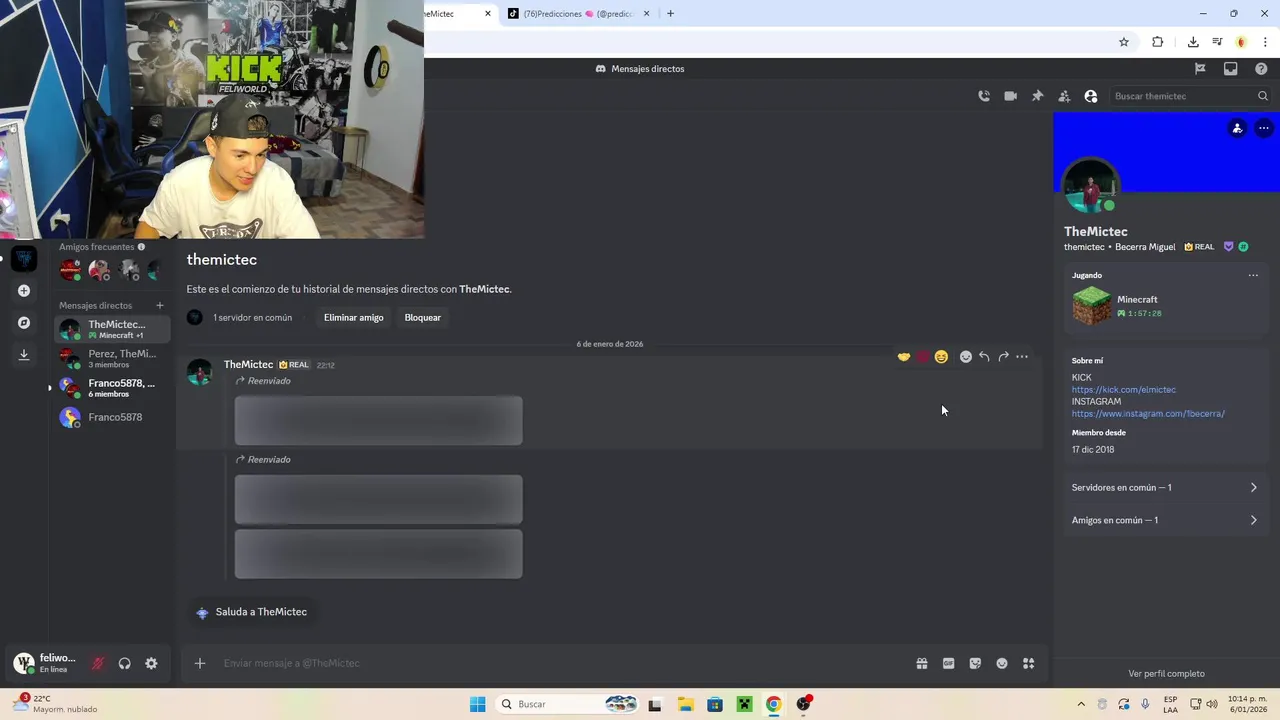Open add reaction picker on the message
1280x720 pixels.
coord(966,357)
